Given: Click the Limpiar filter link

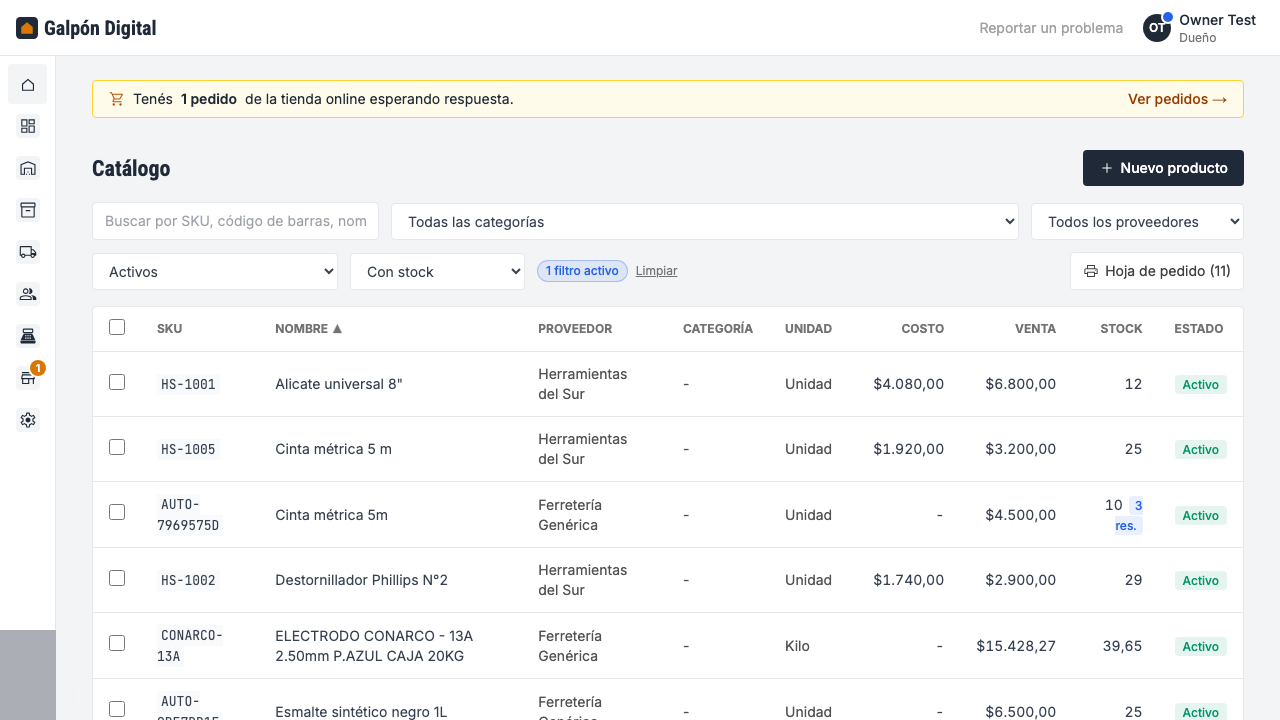Looking at the screenshot, I should [x=656, y=271].
